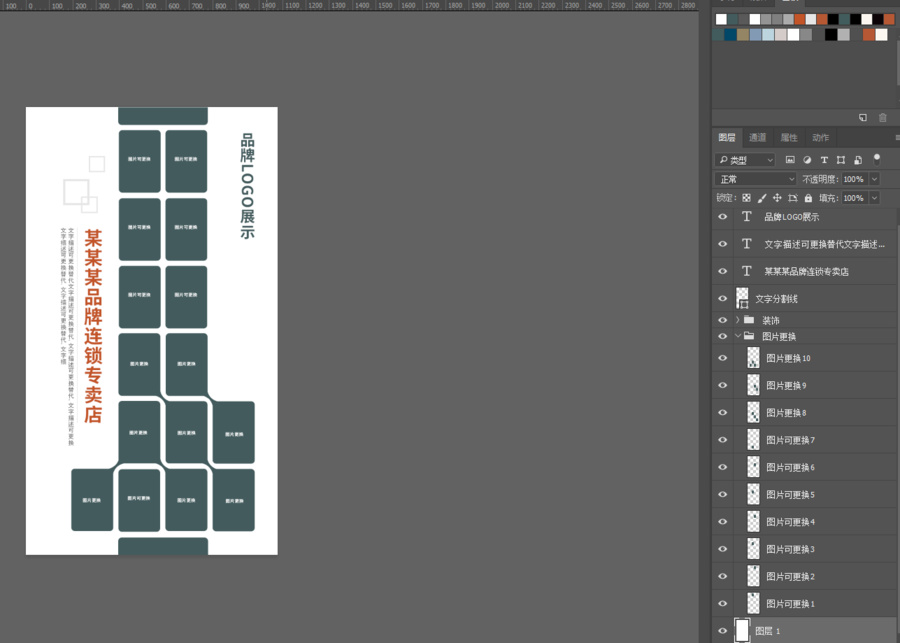This screenshot has width=900, height=643.
Task: Collapse the 图片更换 layer group
Action: click(738, 336)
